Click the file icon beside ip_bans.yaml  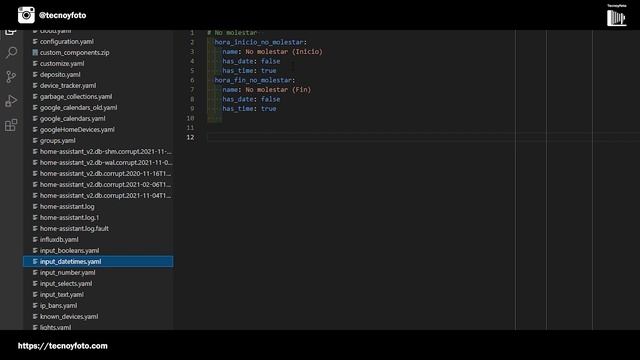tap(35, 306)
